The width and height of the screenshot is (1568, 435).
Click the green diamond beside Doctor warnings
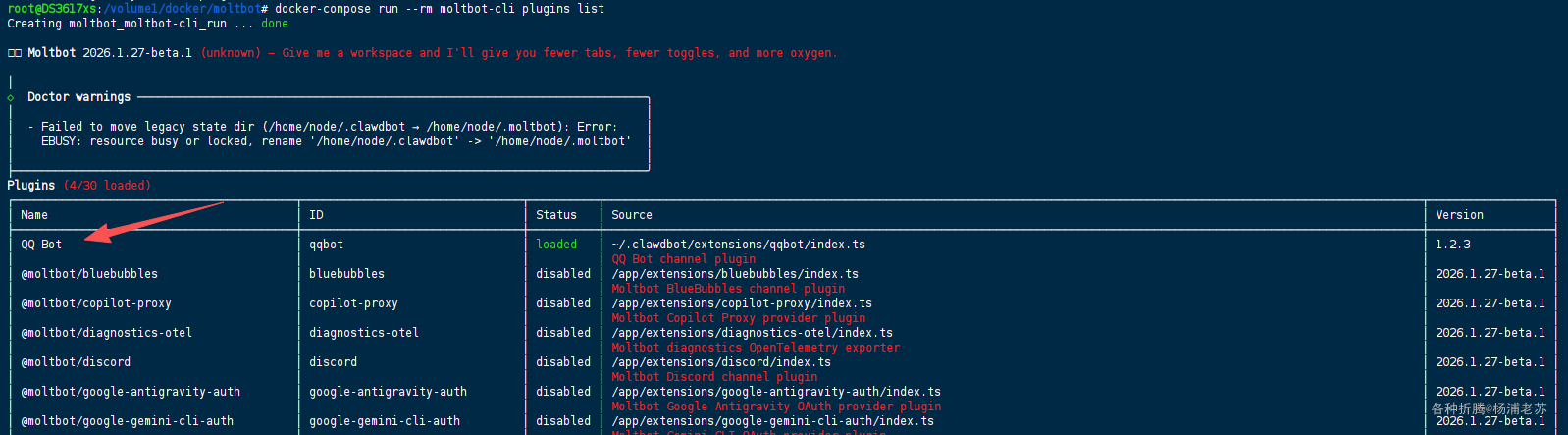tap(11, 97)
